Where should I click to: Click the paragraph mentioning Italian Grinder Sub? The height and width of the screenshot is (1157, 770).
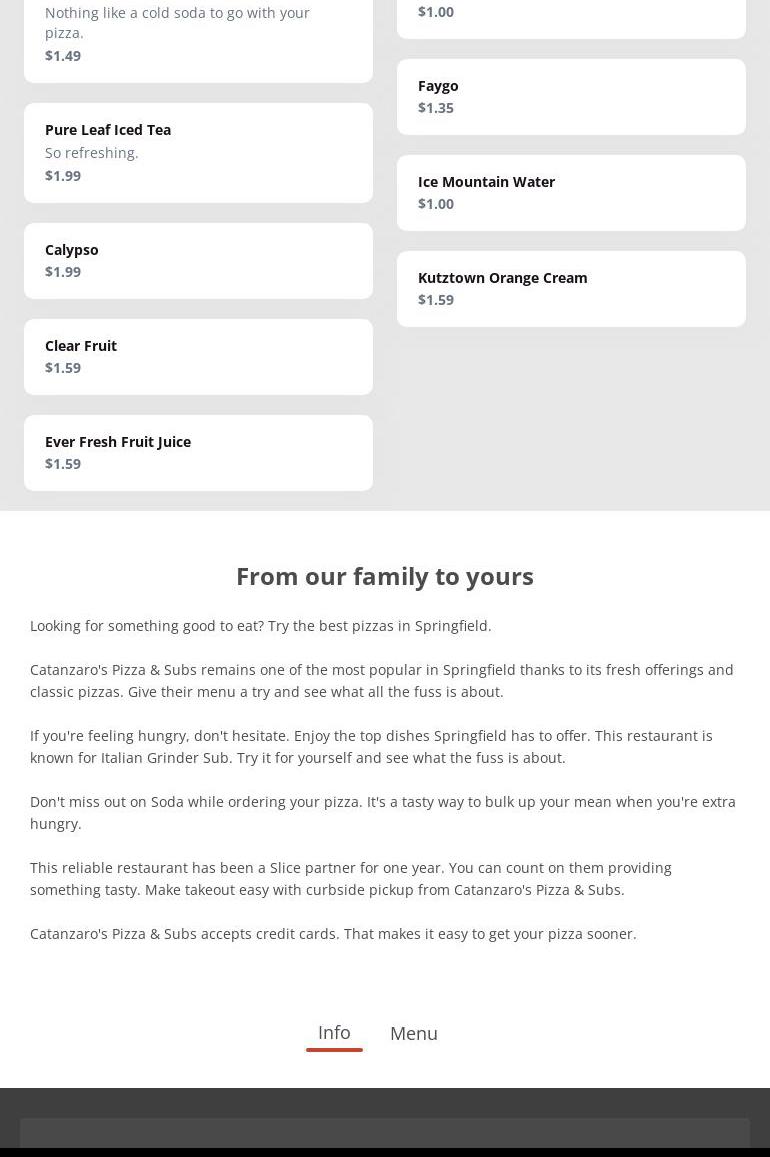[x=371, y=746]
